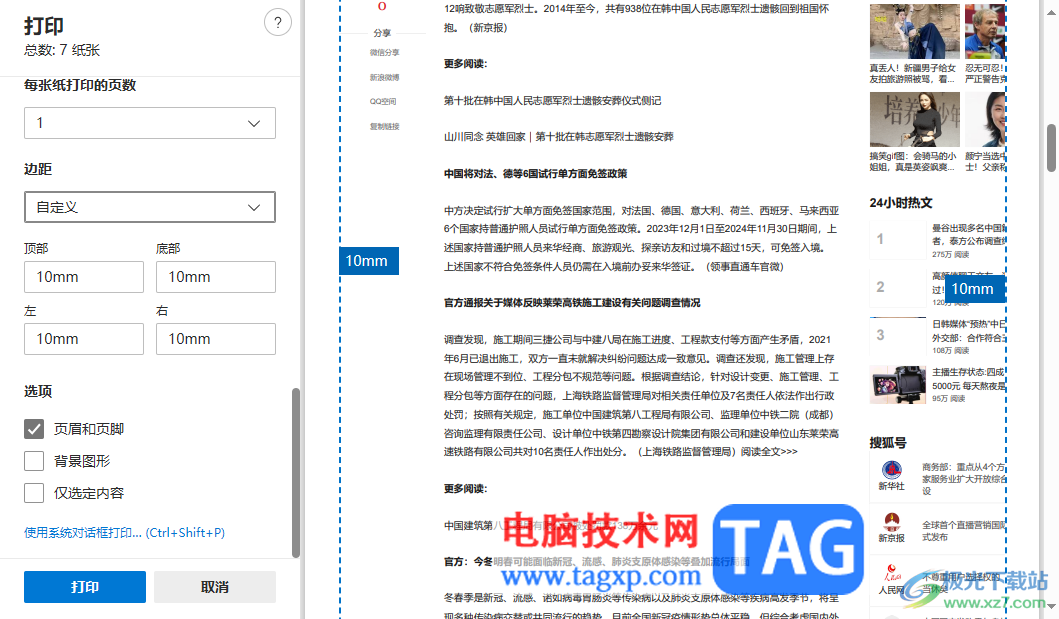
Task: Click the Sohu red "O" logo icon
Action: [381, 7]
